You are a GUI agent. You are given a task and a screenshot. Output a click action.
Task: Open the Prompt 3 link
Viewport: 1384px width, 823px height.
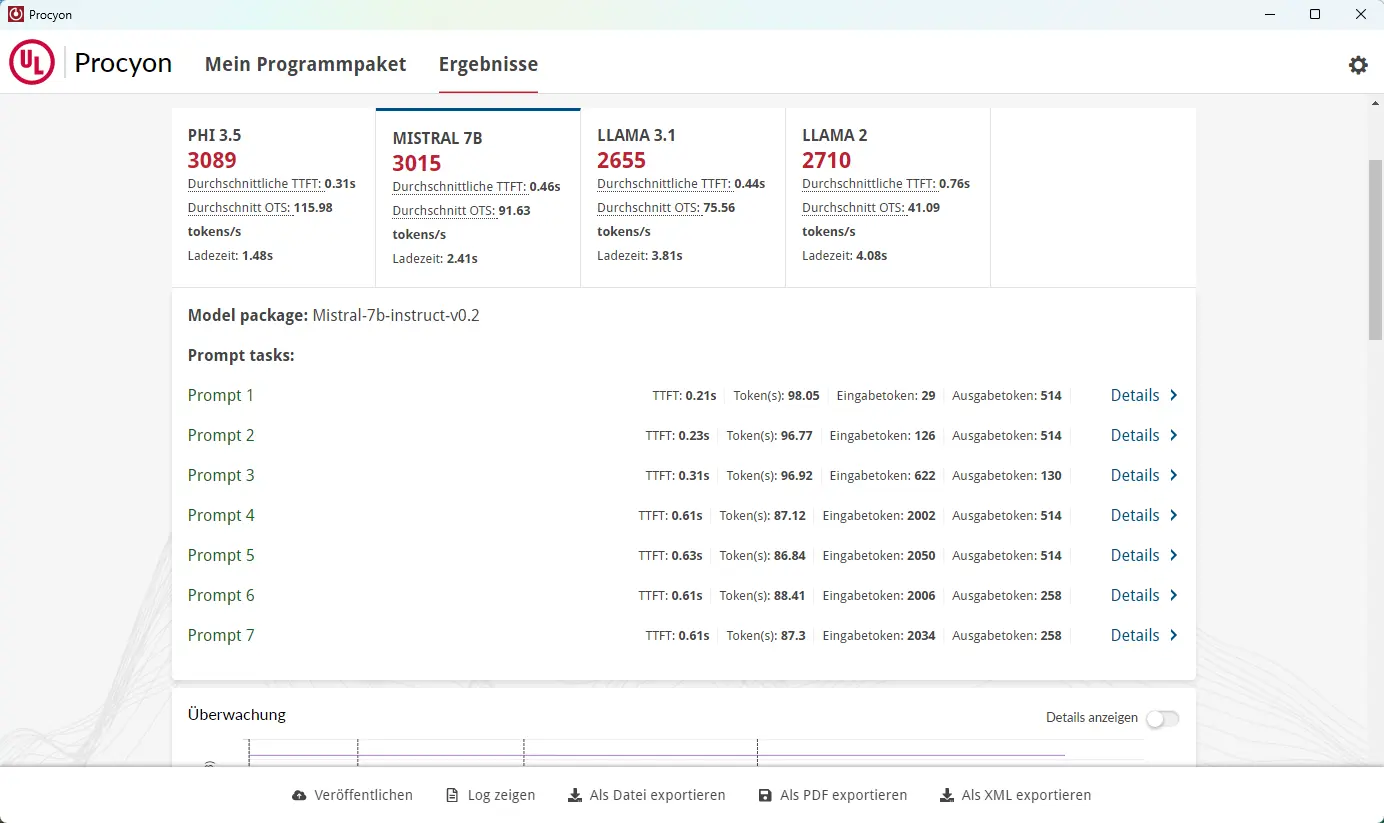221,476
